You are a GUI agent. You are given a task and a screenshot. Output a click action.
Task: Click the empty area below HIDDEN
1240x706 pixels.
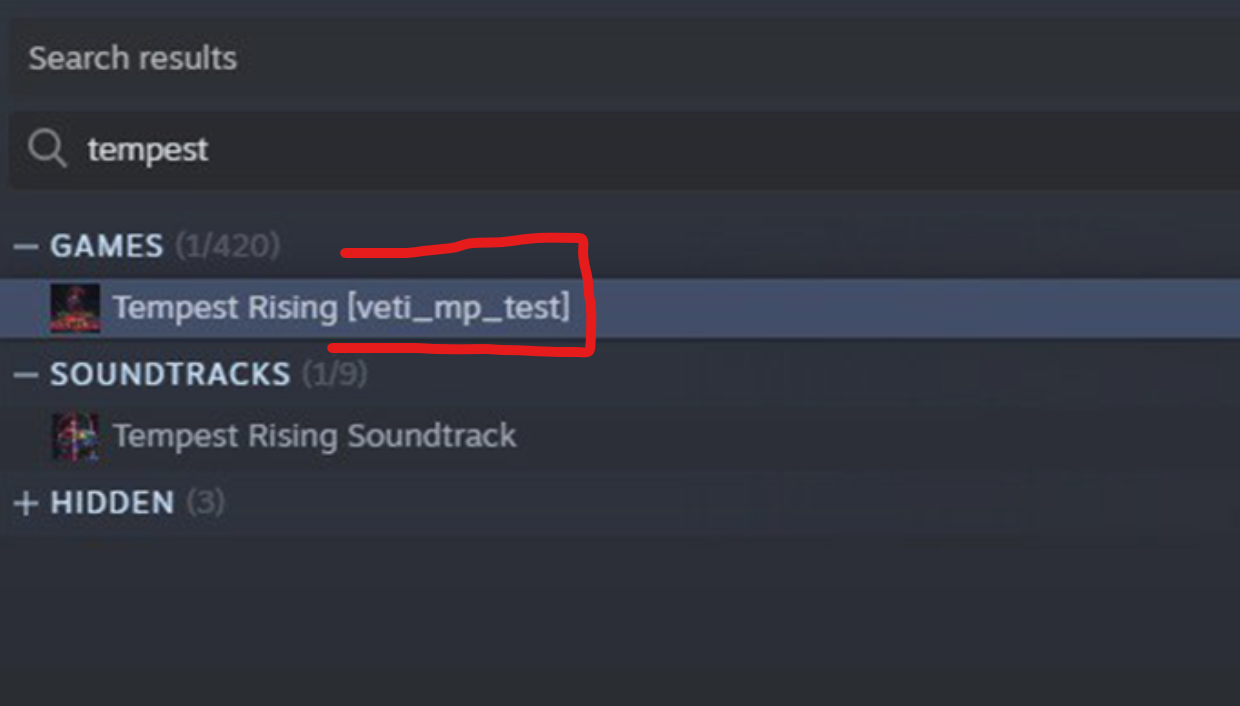click(600, 620)
